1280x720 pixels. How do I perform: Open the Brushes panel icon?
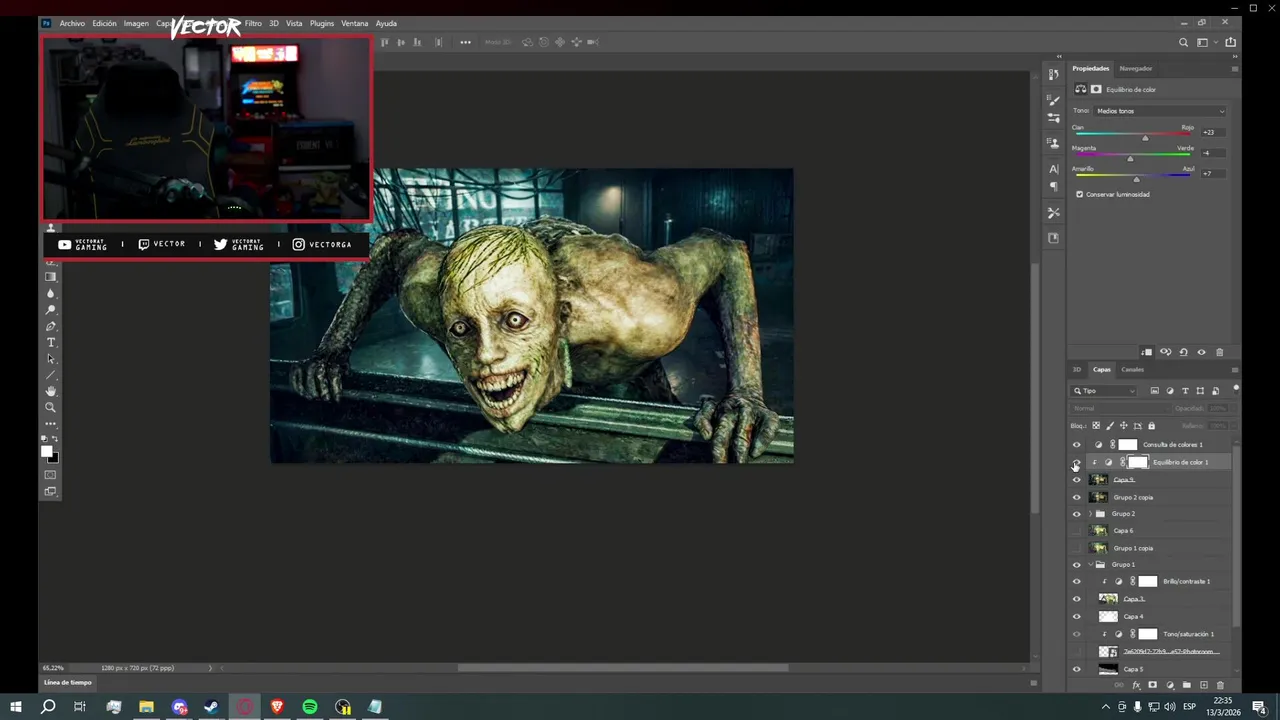(x=1053, y=100)
